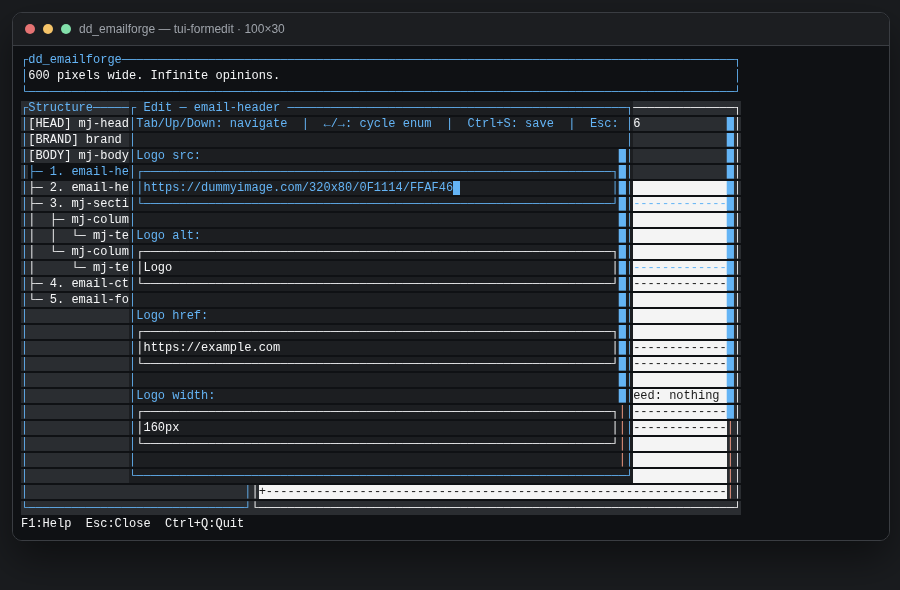This screenshot has width=900, height=590.
Task: Click Ctrl+Q:Quit in the status bar
Action: point(204,523)
